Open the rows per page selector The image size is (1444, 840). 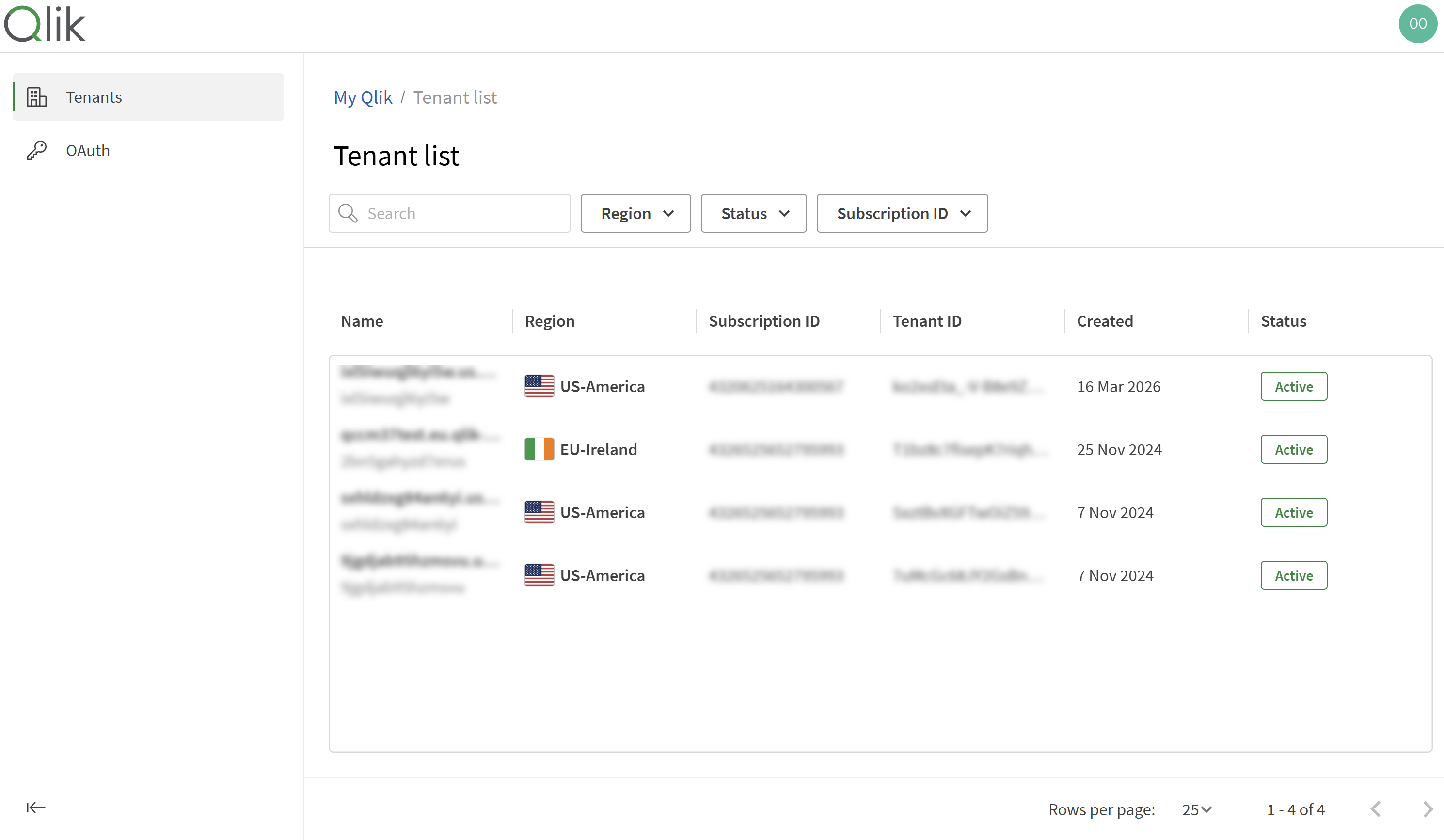(x=1195, y=809)
